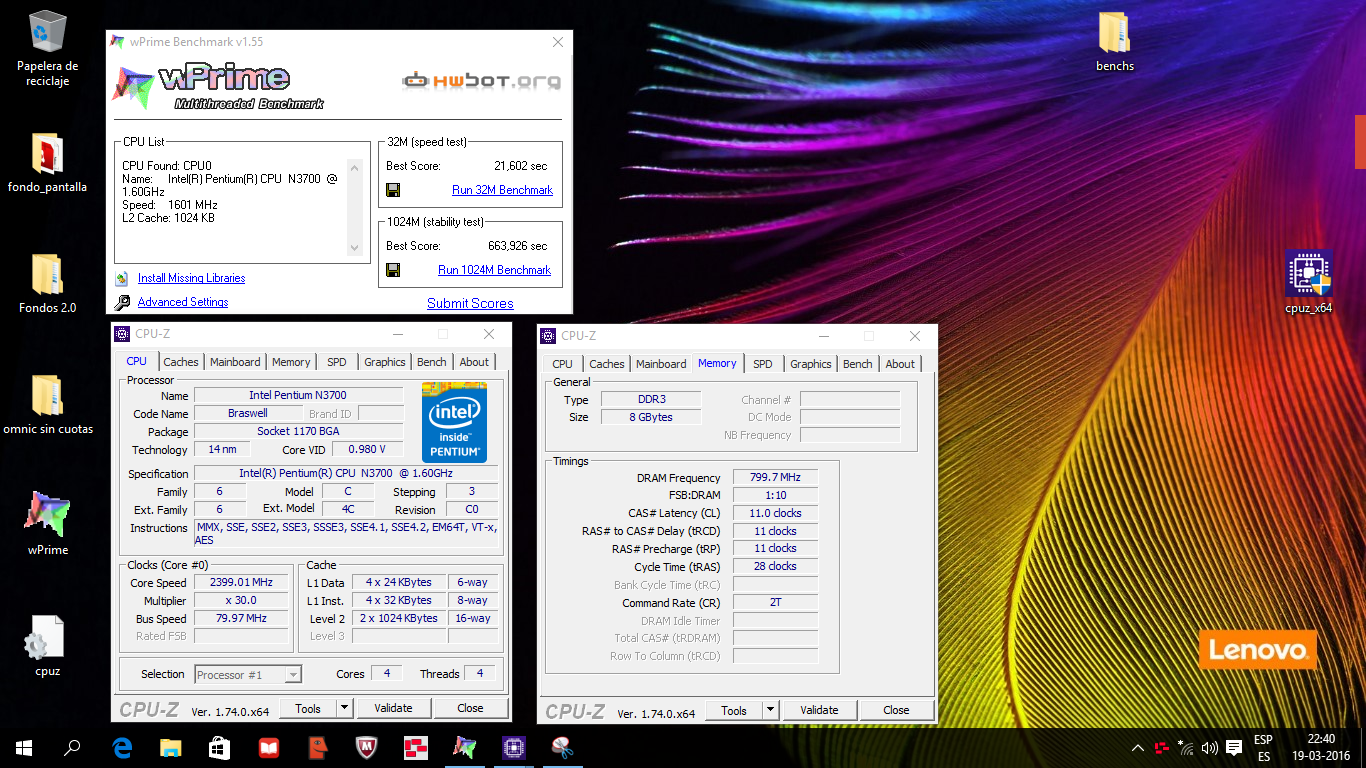
Task: Click the Size 8 GBytes value
Action: (x=651, y=417)
